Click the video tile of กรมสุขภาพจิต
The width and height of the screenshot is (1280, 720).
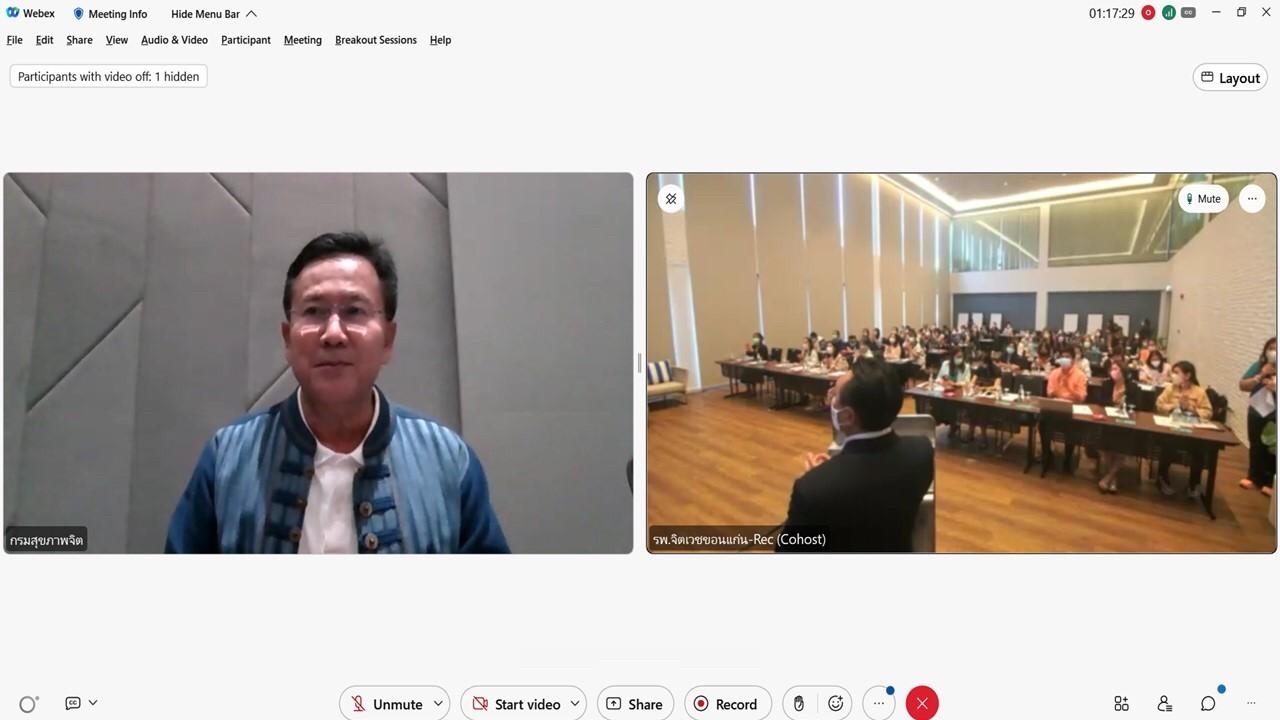318,362
